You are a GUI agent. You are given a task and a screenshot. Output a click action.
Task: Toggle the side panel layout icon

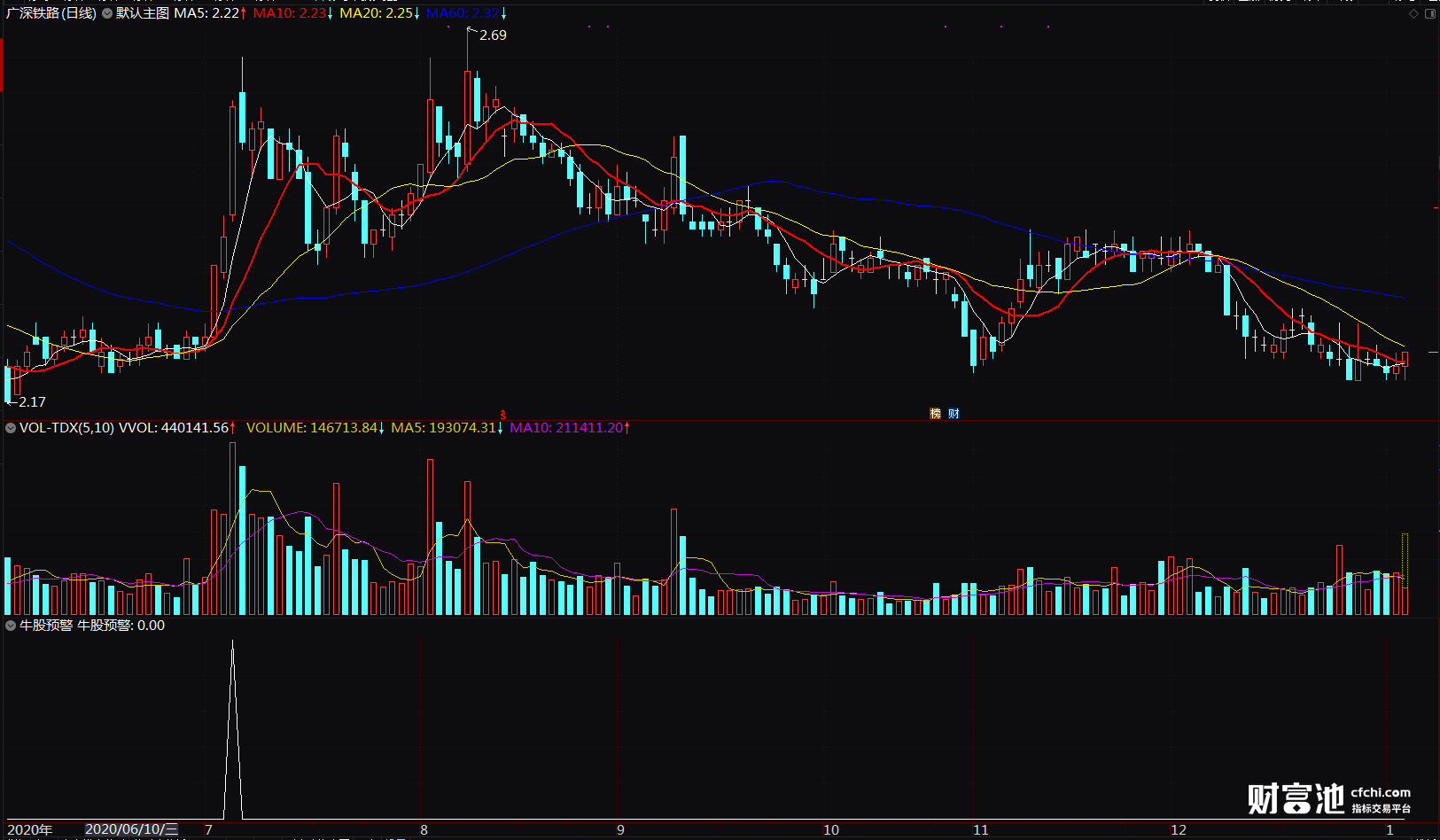click(x=1429, y=13)
